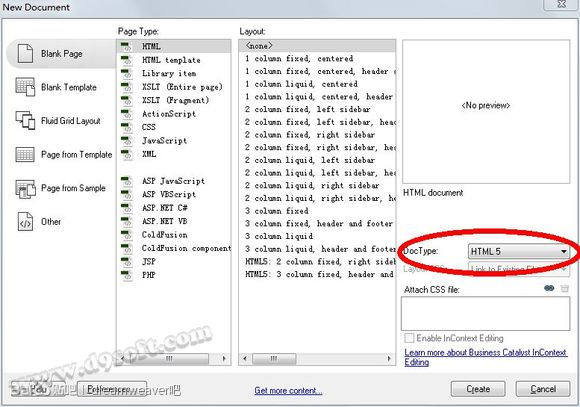Image resolution: width=580 pixels, height=407 pixels.
Task: Click the ASP.NET C# page type icon
Action: (127, 208)
